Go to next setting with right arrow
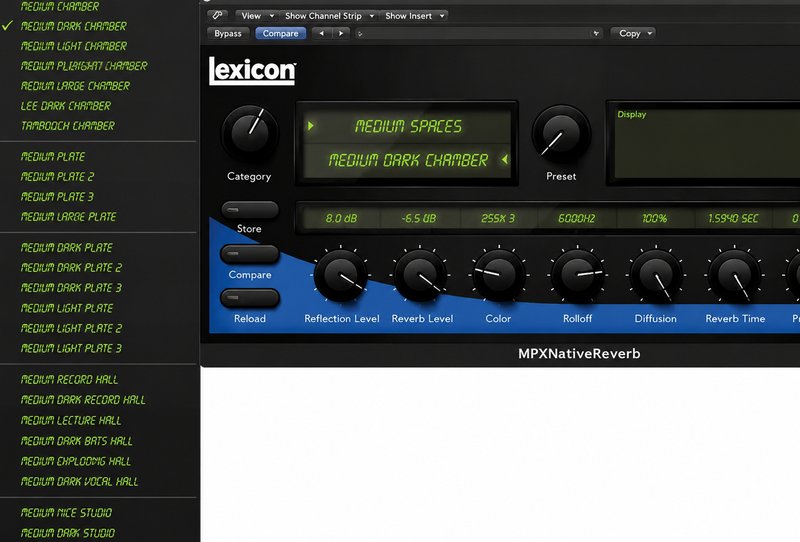The height and width of the screenshot is (542, 800). (x=341, y=33)
